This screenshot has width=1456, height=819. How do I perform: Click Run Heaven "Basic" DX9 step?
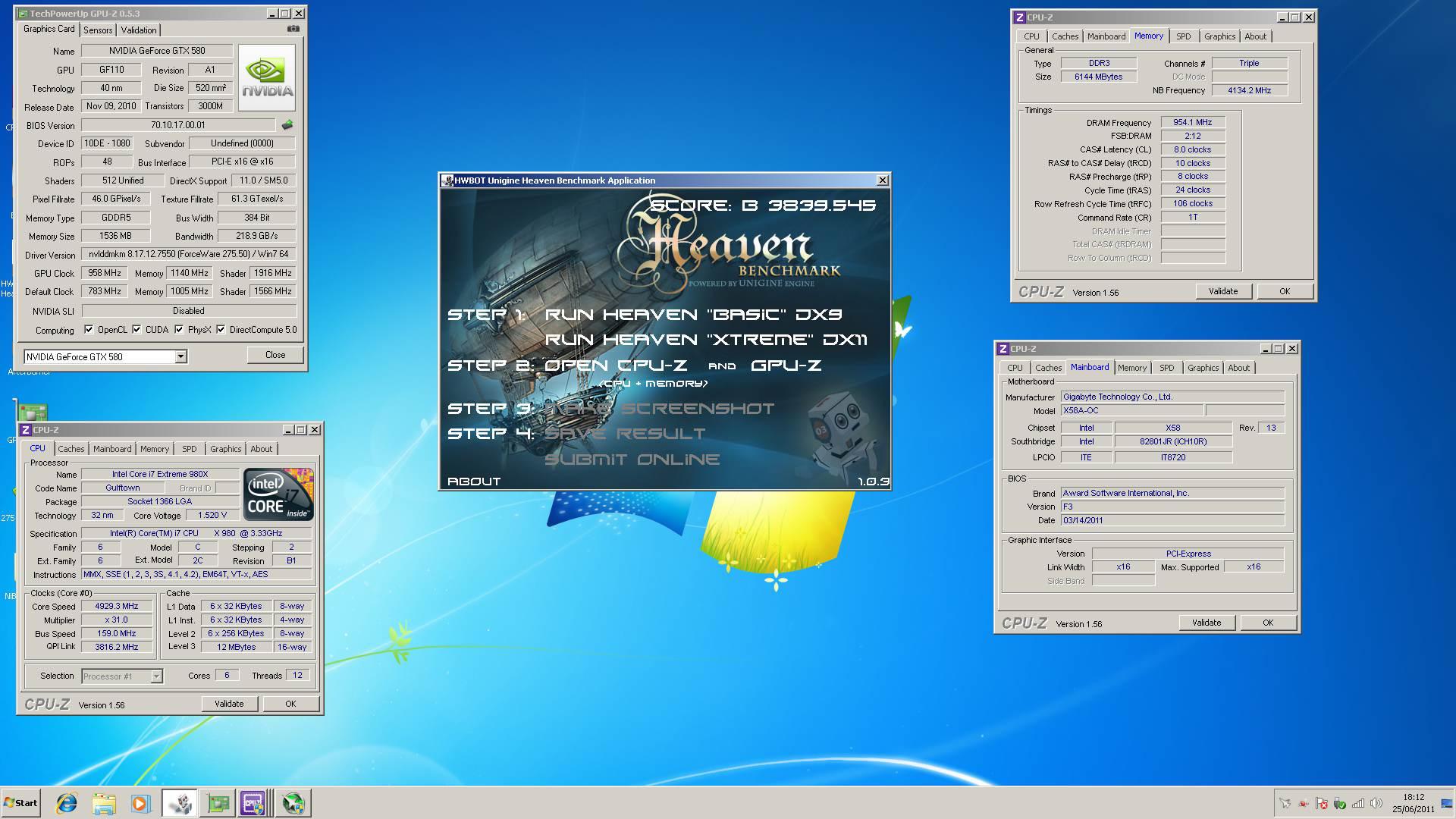point(693,315)
